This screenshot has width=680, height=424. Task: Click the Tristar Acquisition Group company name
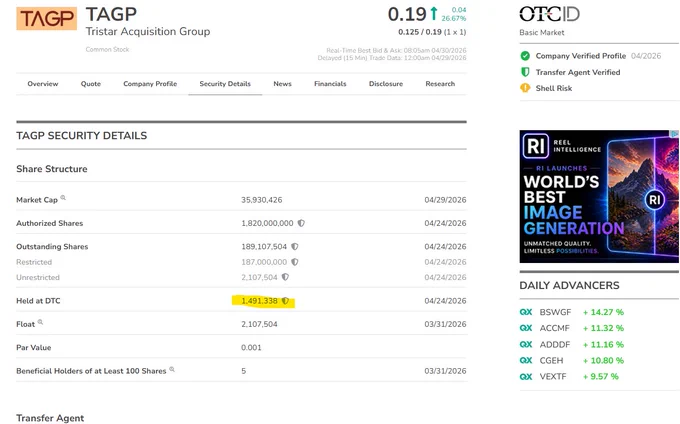pos(148,32)
